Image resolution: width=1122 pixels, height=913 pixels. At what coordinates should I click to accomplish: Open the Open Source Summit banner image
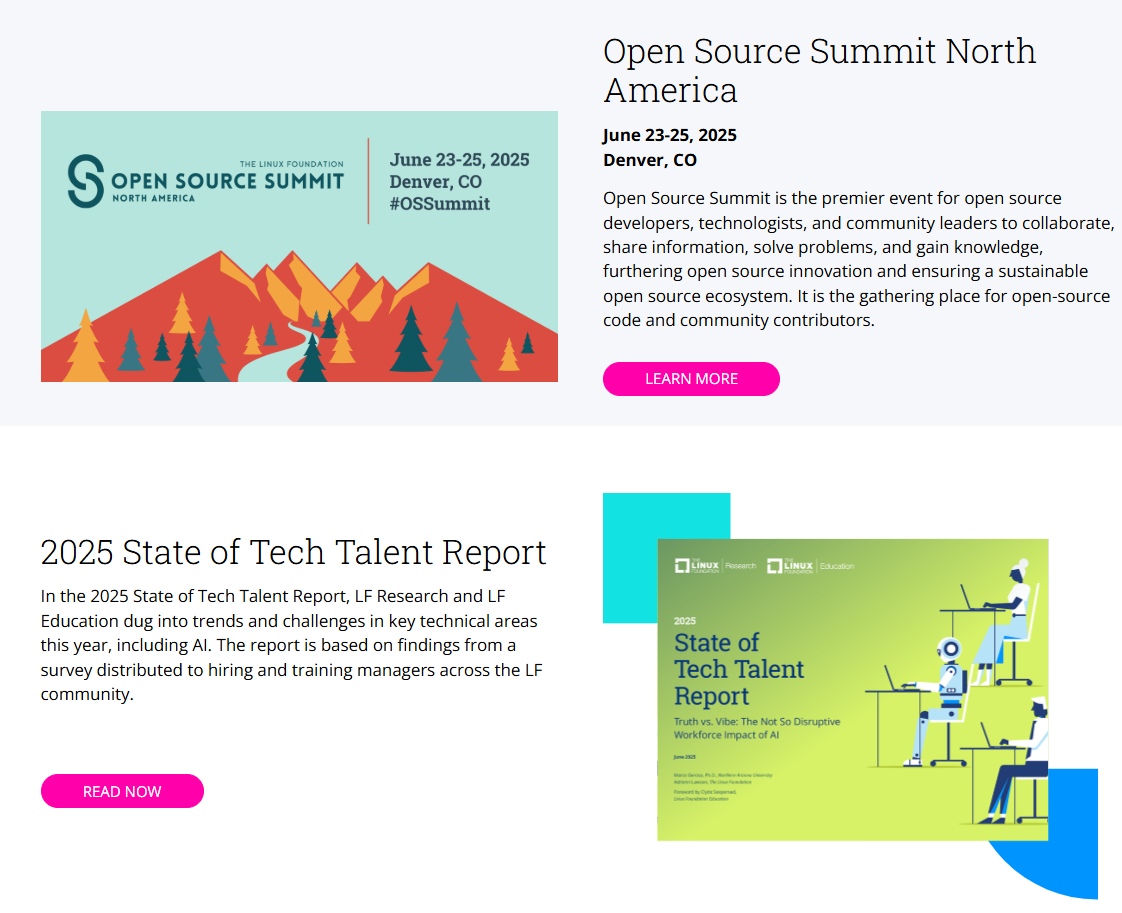point(299,246)
